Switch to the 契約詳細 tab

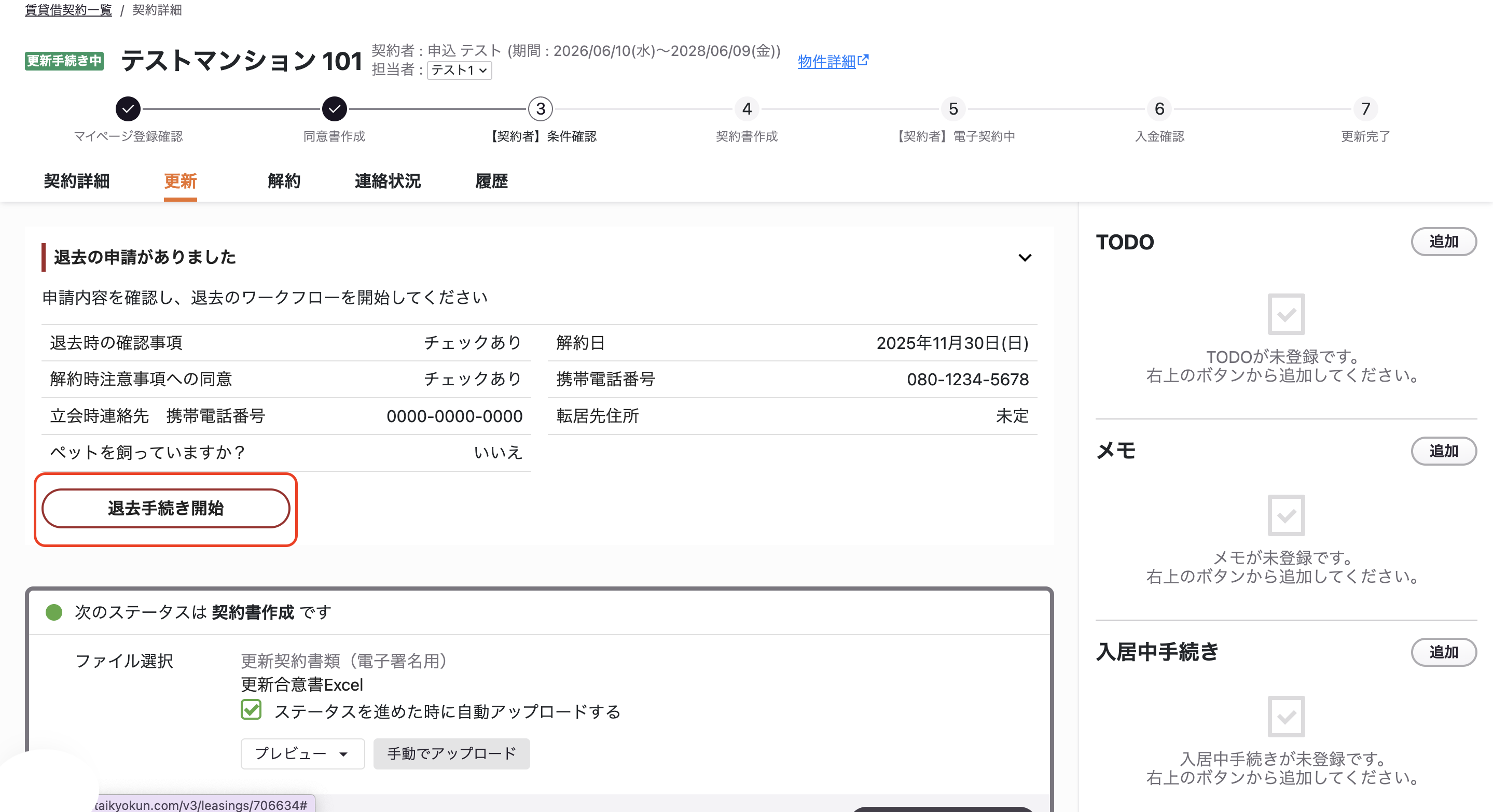coord(76,181)
